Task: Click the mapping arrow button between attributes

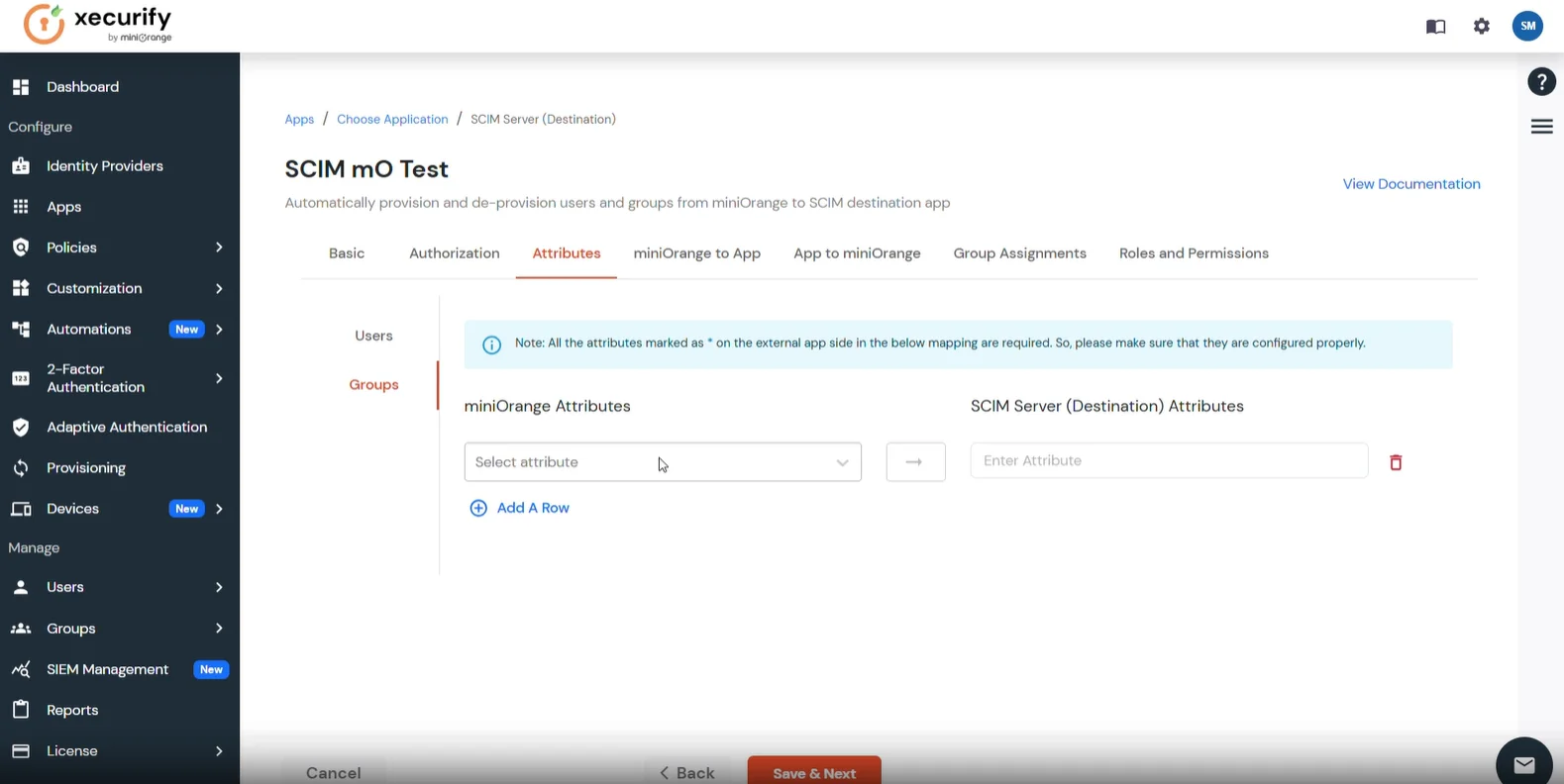Action: click(915, 462)
